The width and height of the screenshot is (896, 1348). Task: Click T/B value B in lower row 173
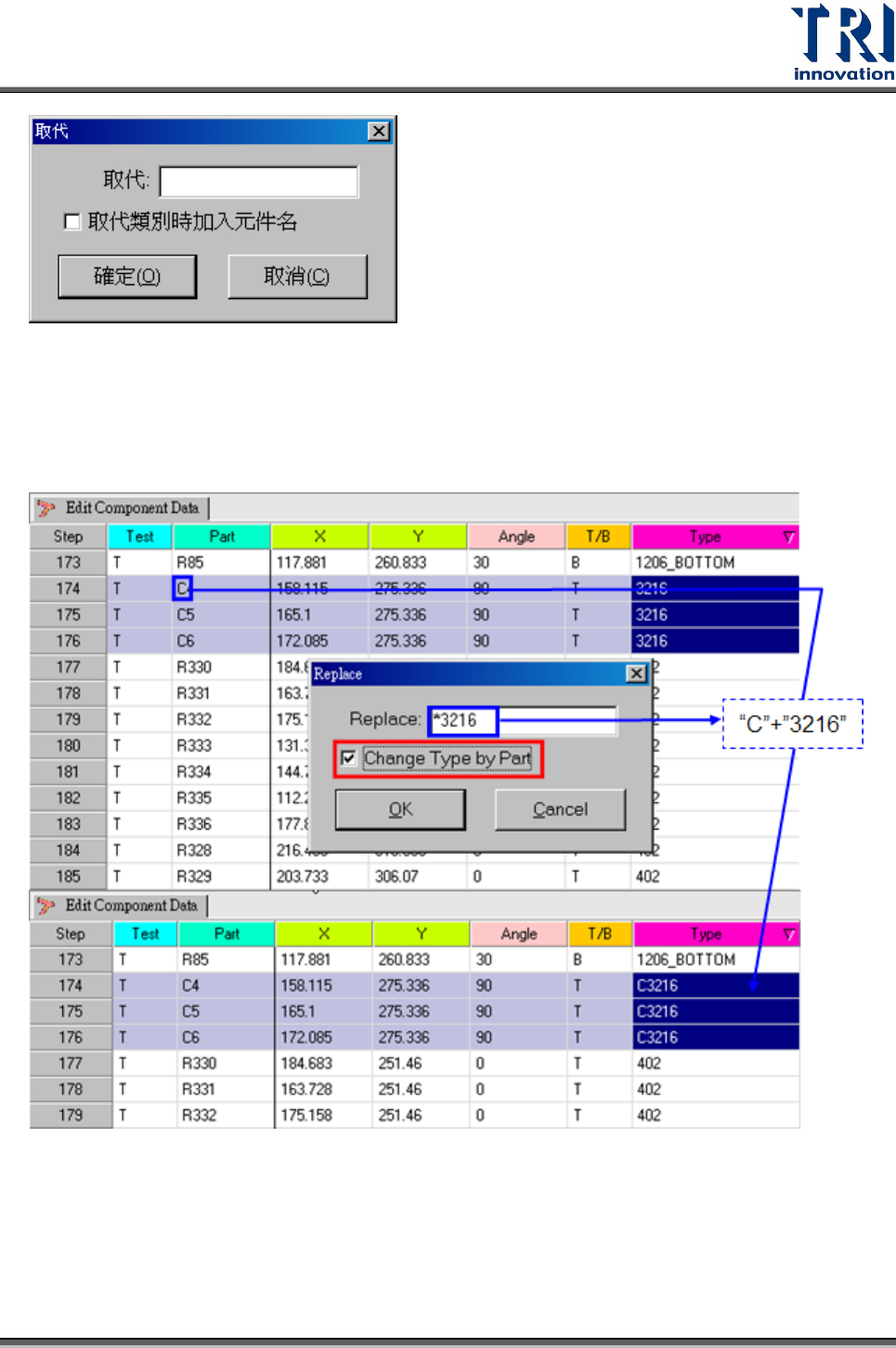click(600, 960)
